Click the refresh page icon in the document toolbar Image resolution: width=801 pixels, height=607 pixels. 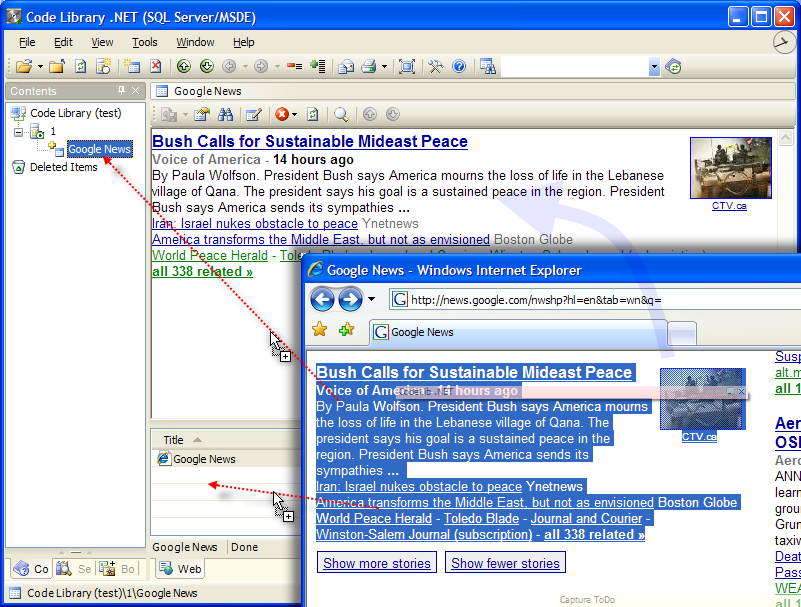(313, 114)
